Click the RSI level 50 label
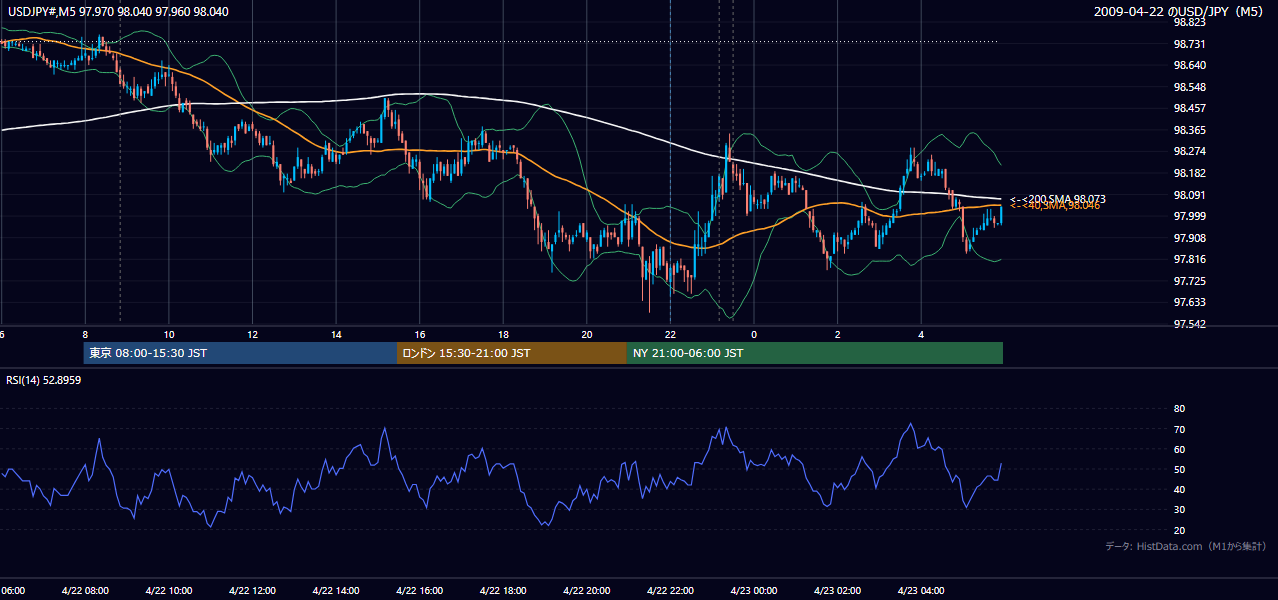Viewport: 1278px width, 600px height. (1179, 469)
